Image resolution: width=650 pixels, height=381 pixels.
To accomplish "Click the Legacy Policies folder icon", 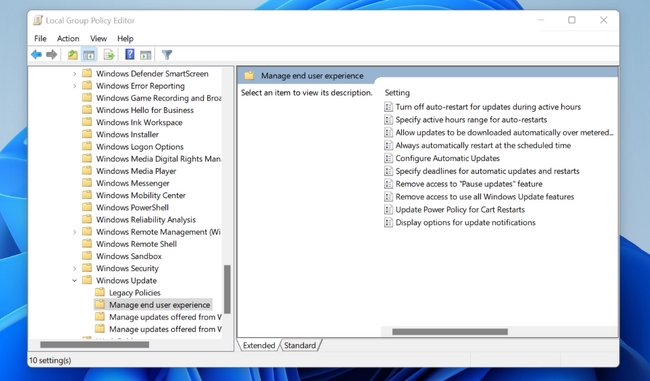I will coord(99,292).
